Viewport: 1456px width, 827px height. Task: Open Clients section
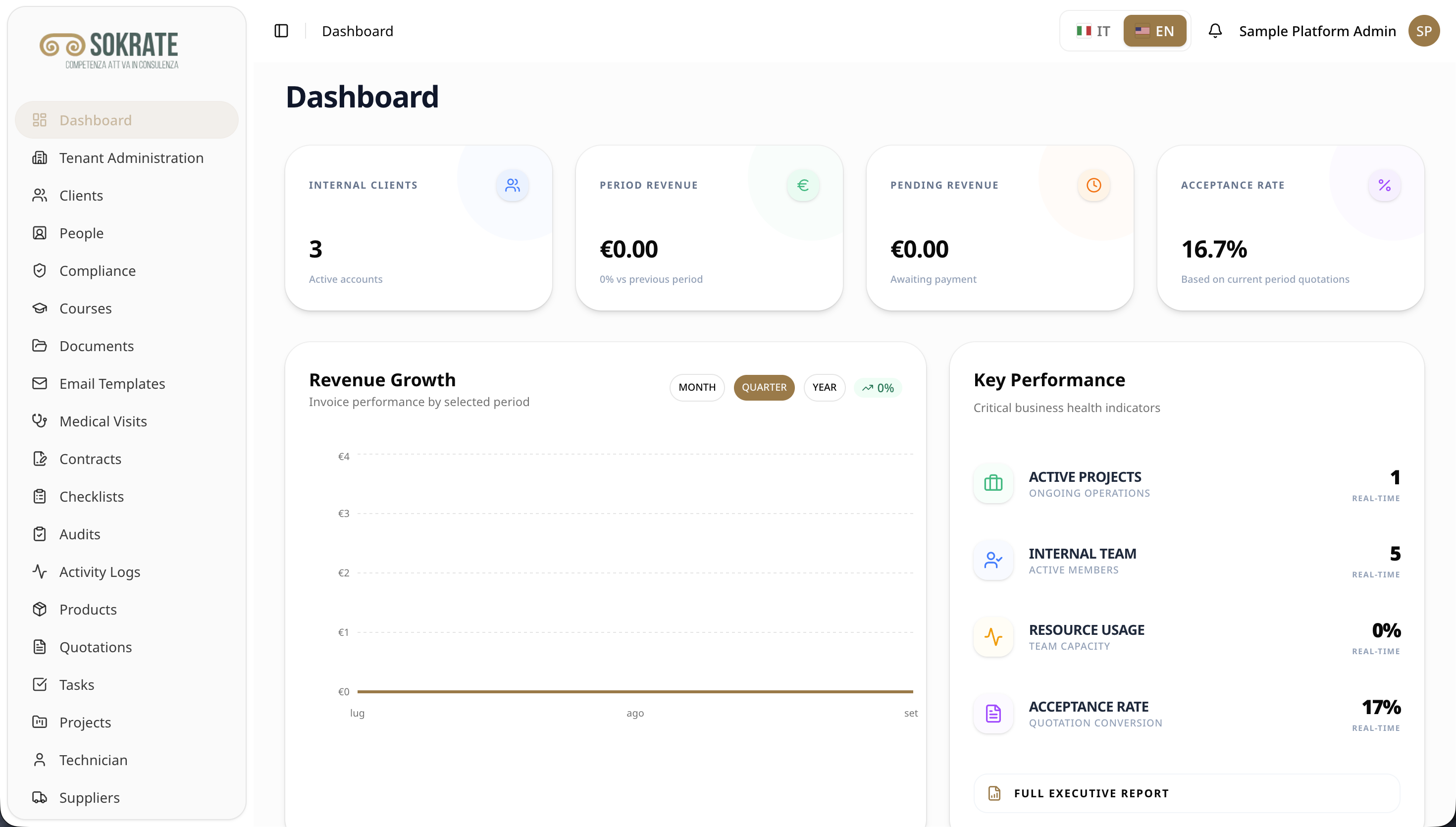(x=127, y=195)
